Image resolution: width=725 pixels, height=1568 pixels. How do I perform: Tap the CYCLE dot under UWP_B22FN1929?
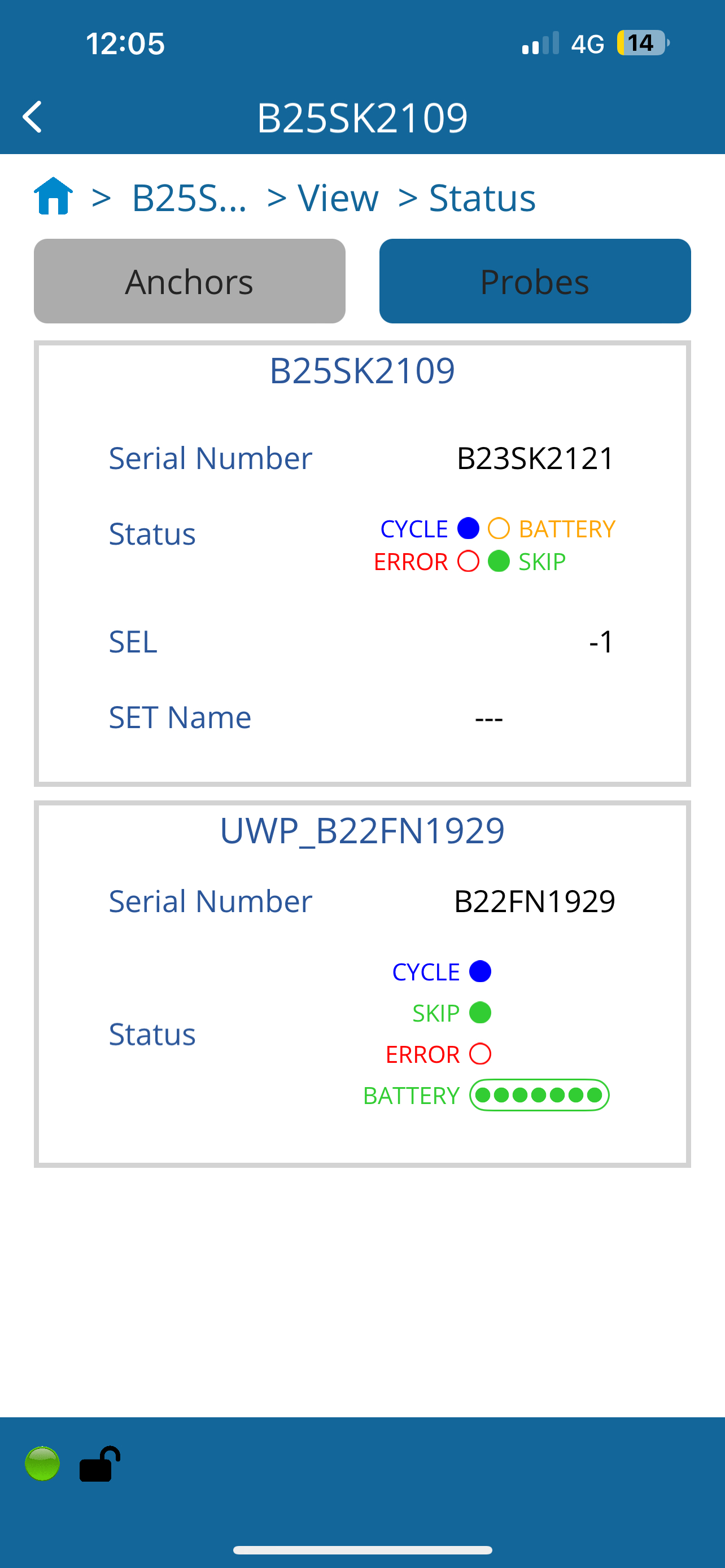pyautogui.click(x=481, y=971)
